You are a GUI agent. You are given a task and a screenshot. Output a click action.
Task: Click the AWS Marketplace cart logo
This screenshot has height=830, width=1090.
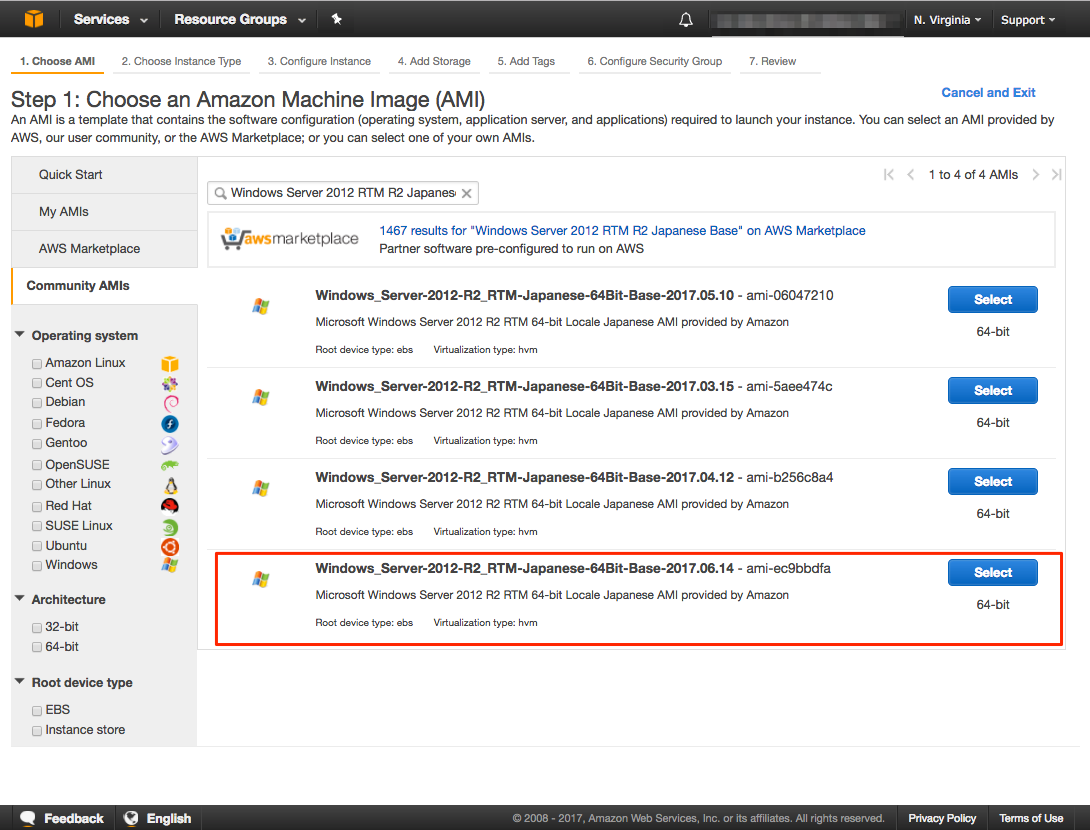pyautogui.click(x=289, y=239)
